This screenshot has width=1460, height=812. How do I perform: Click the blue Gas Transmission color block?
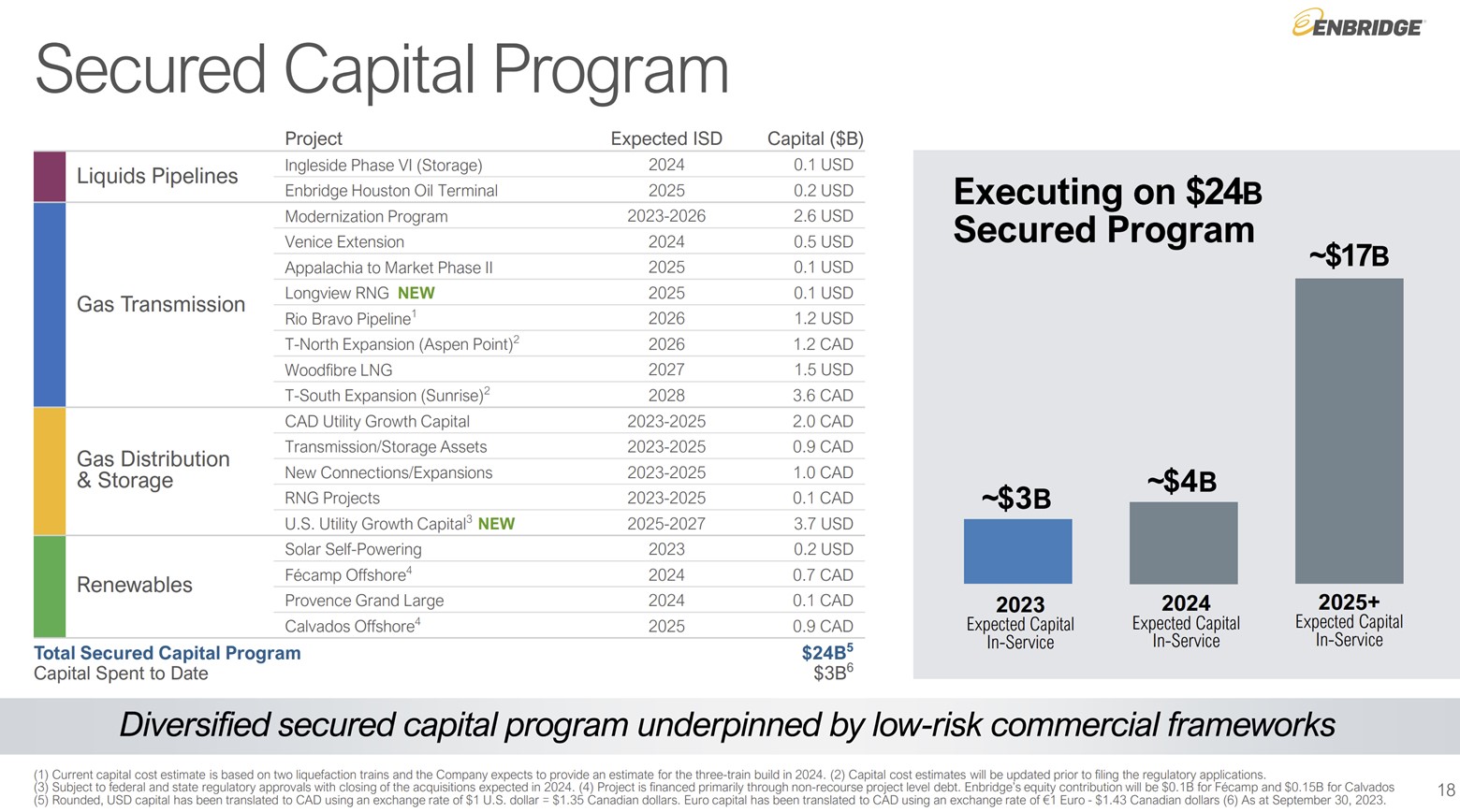50,304
